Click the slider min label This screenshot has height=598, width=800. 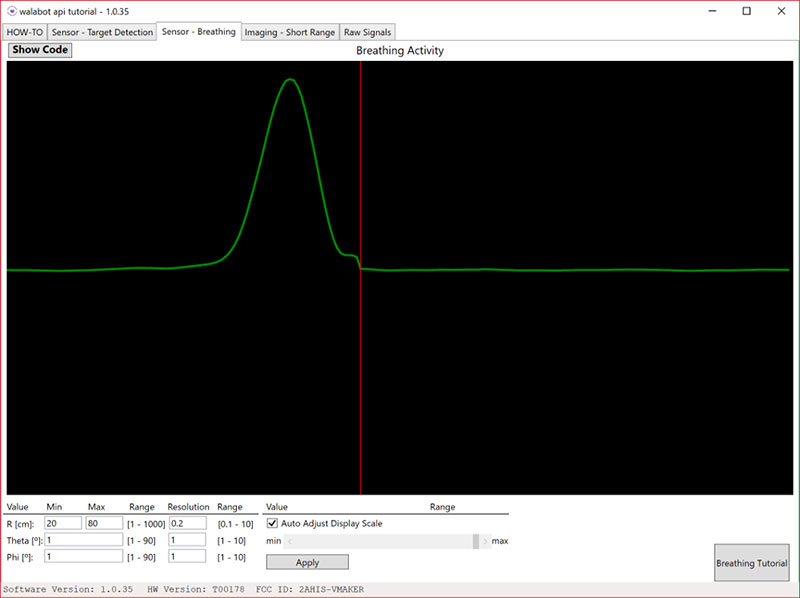pyautogui.click(x=273, y=541)
